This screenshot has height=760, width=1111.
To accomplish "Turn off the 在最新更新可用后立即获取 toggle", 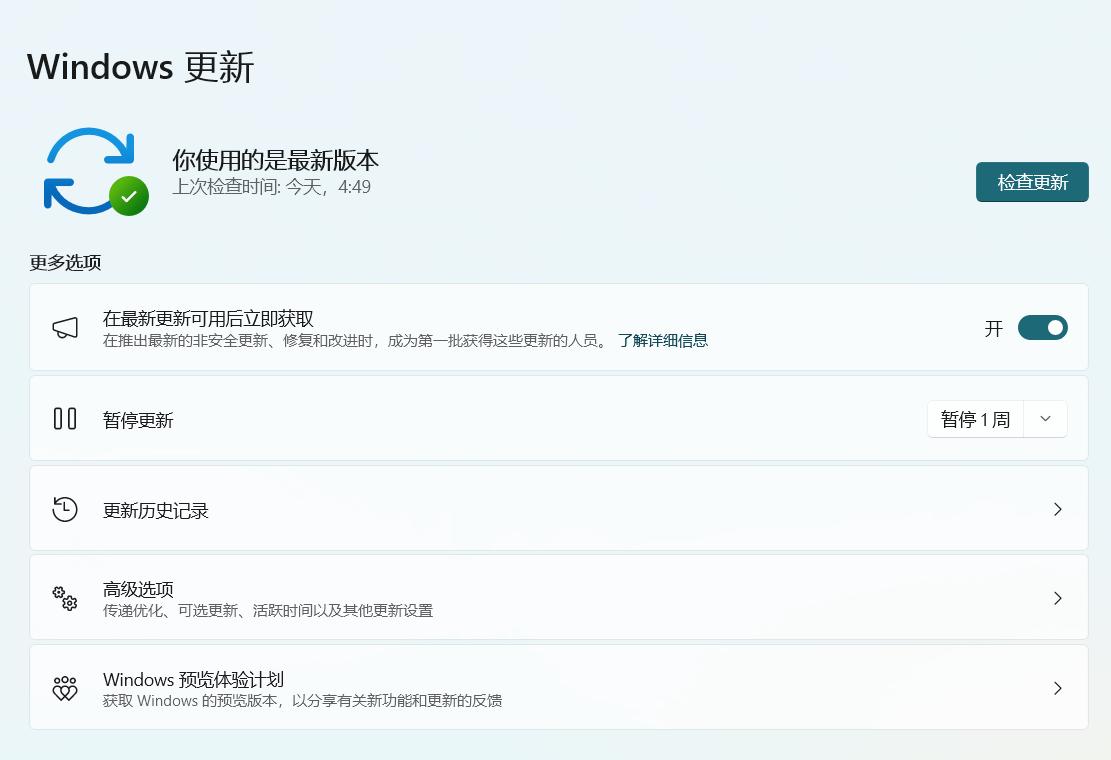I will click(1042, 328).
